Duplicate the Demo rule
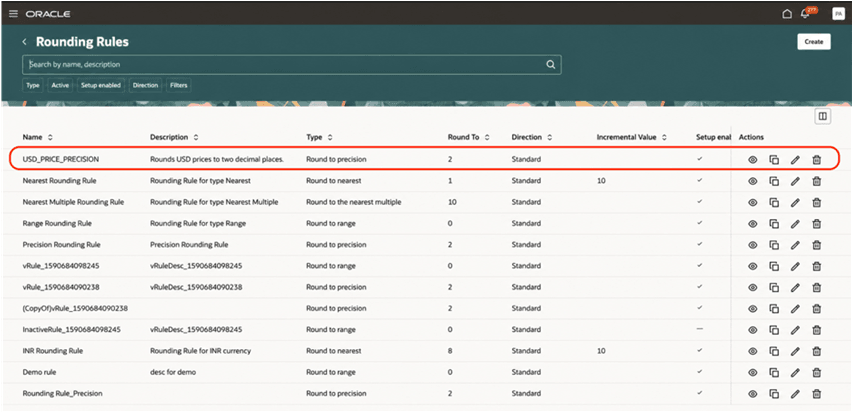The image size is (854, 414). 774,372
